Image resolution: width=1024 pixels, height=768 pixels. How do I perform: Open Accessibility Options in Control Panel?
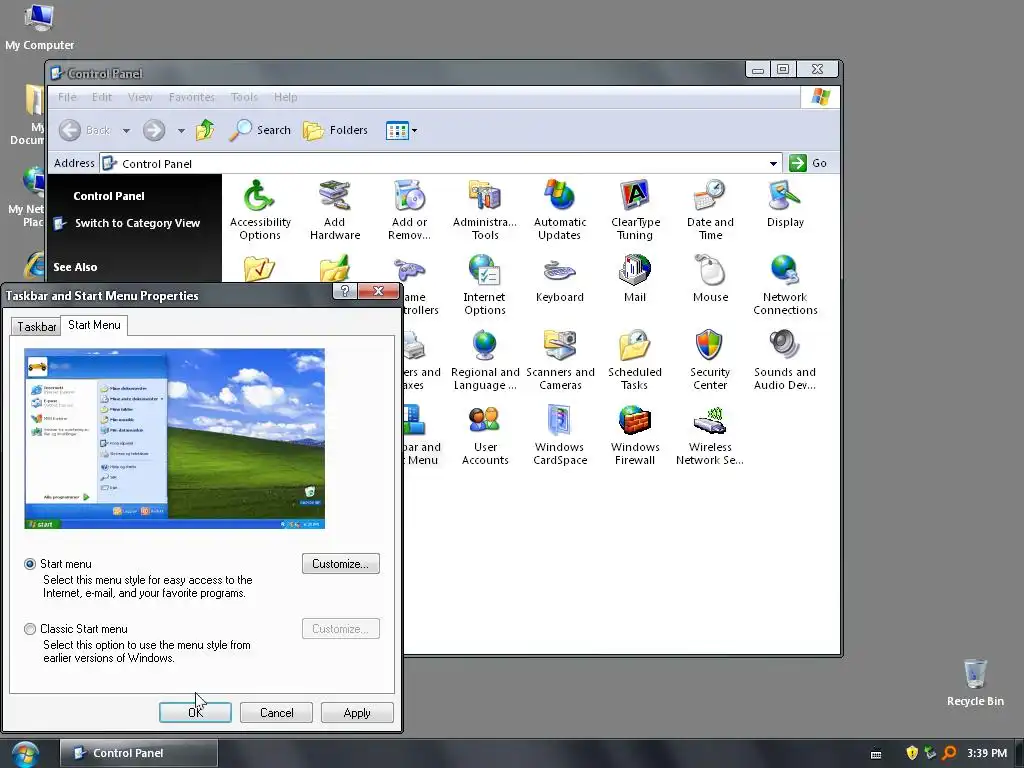[x=260, y=210]
